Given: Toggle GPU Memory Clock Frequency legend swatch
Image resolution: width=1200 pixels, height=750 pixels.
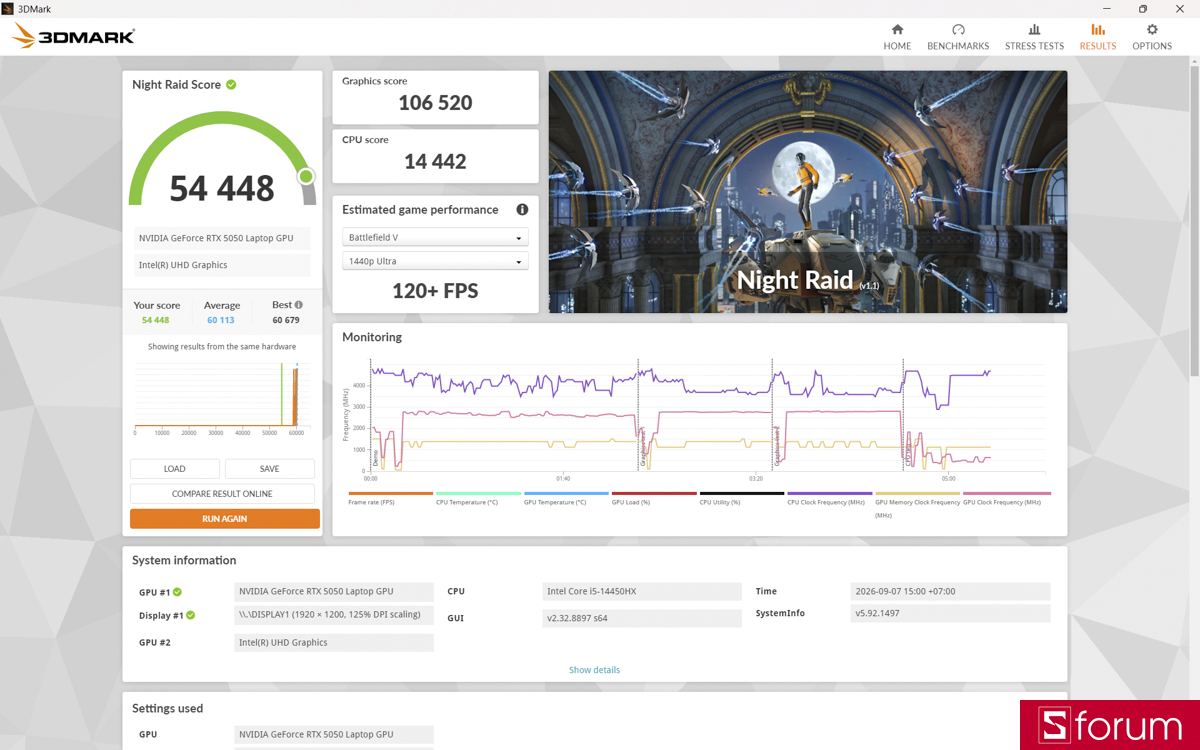Looking at the screenshot, I should click(x=917, y=493).
